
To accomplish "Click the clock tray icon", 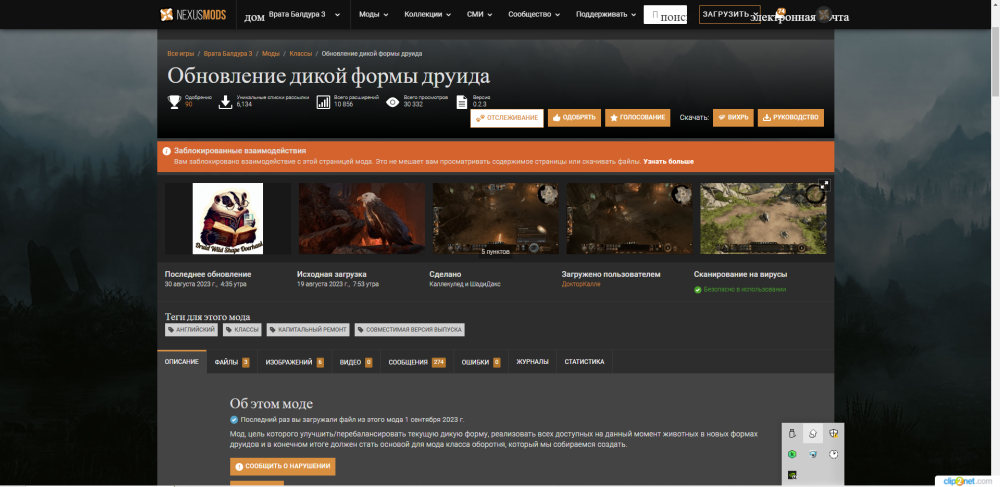I will pyautogui.click(x=833, y=454).
